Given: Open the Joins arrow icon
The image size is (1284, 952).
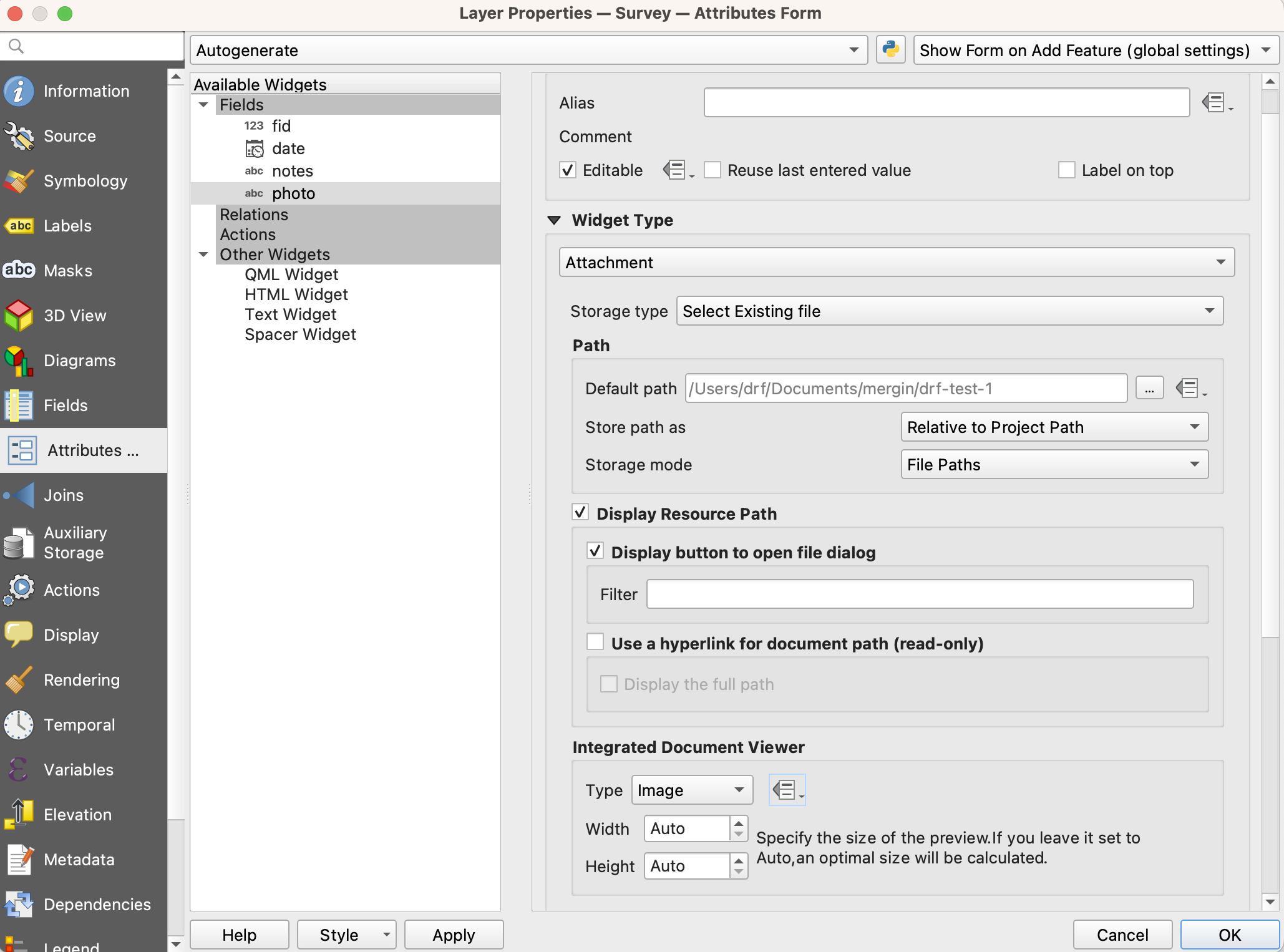Looking at the screenshot, I should (x=19, y=495).
